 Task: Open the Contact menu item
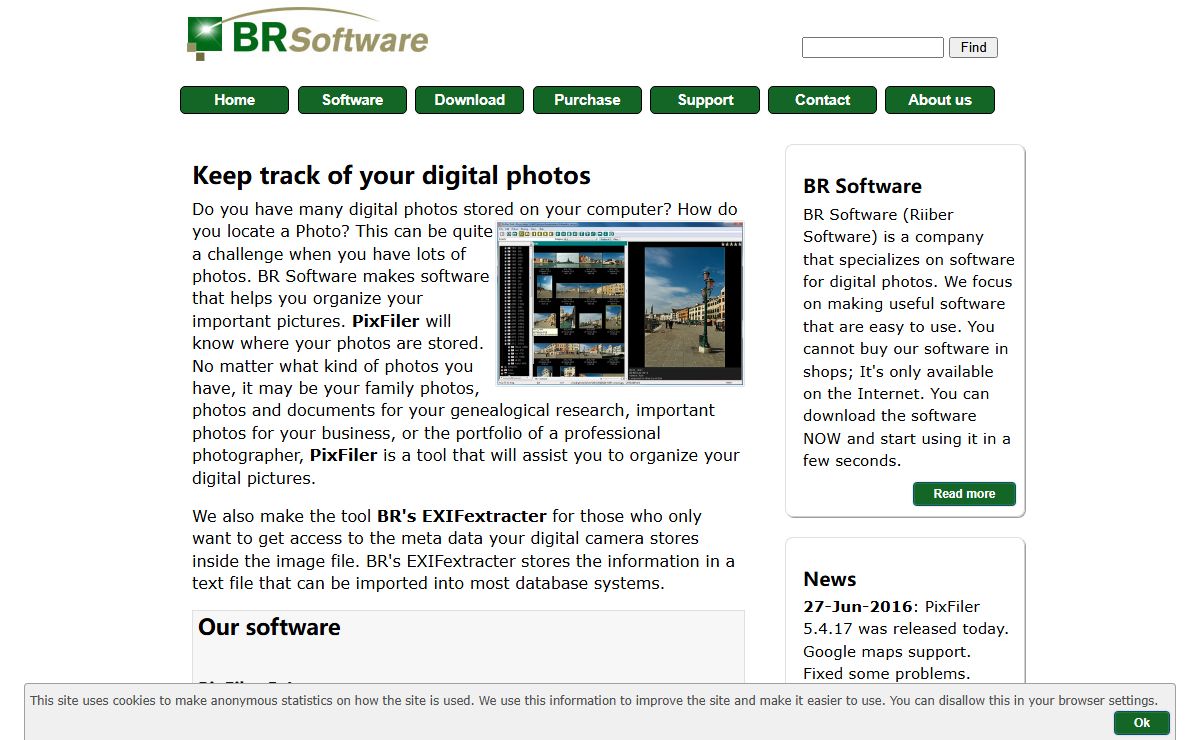pyautogui.click(x=822, y=100)
